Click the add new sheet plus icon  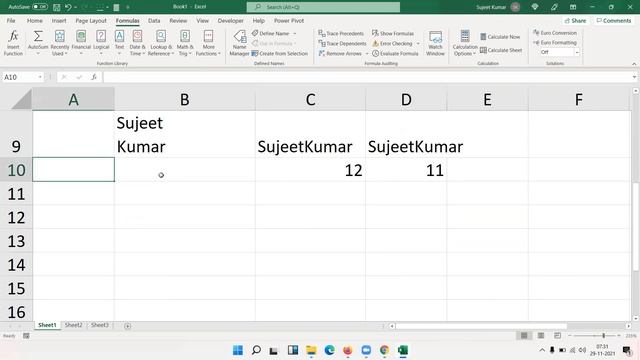point(127,326)
